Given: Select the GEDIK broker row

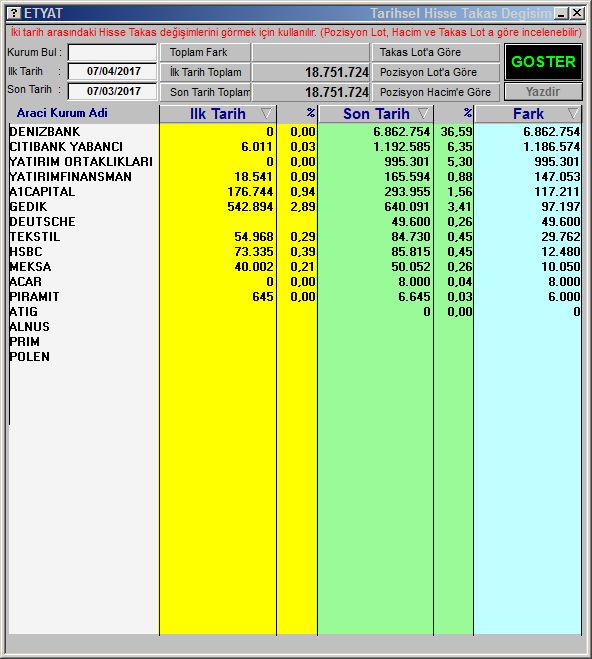Looking at the screenshot, I should (x=295, y=207).
